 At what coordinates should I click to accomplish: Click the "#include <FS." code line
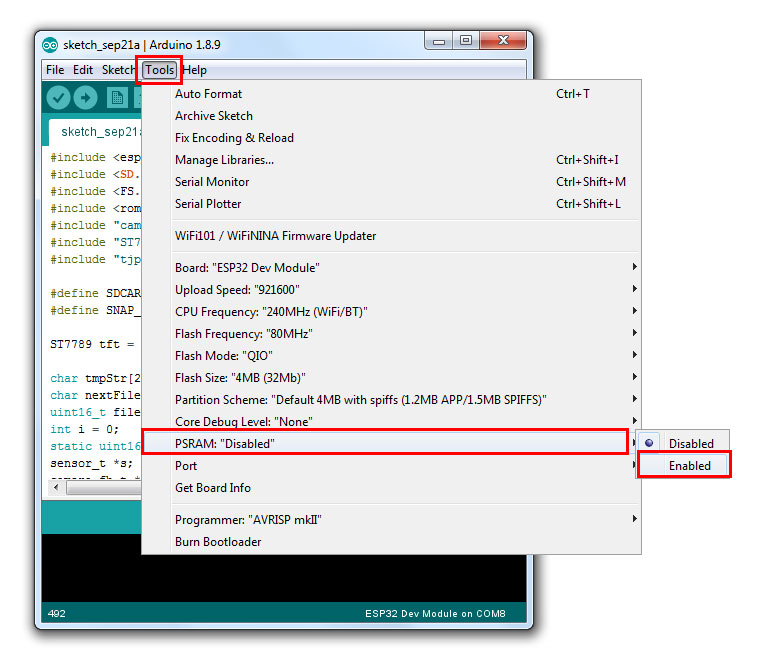pyautogui.click(x=95, y=191)
